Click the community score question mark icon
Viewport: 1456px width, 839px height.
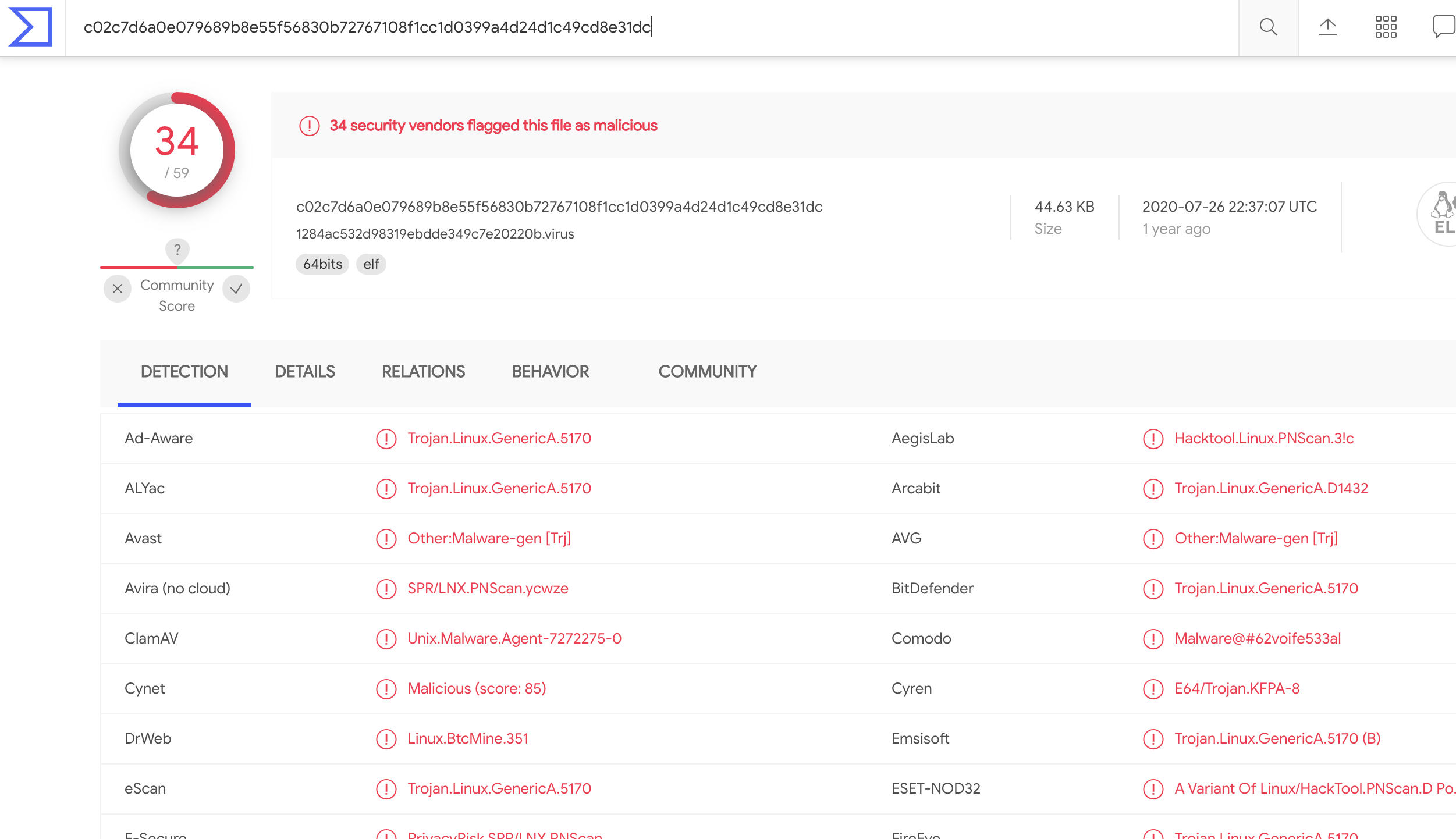pos(177,250)
